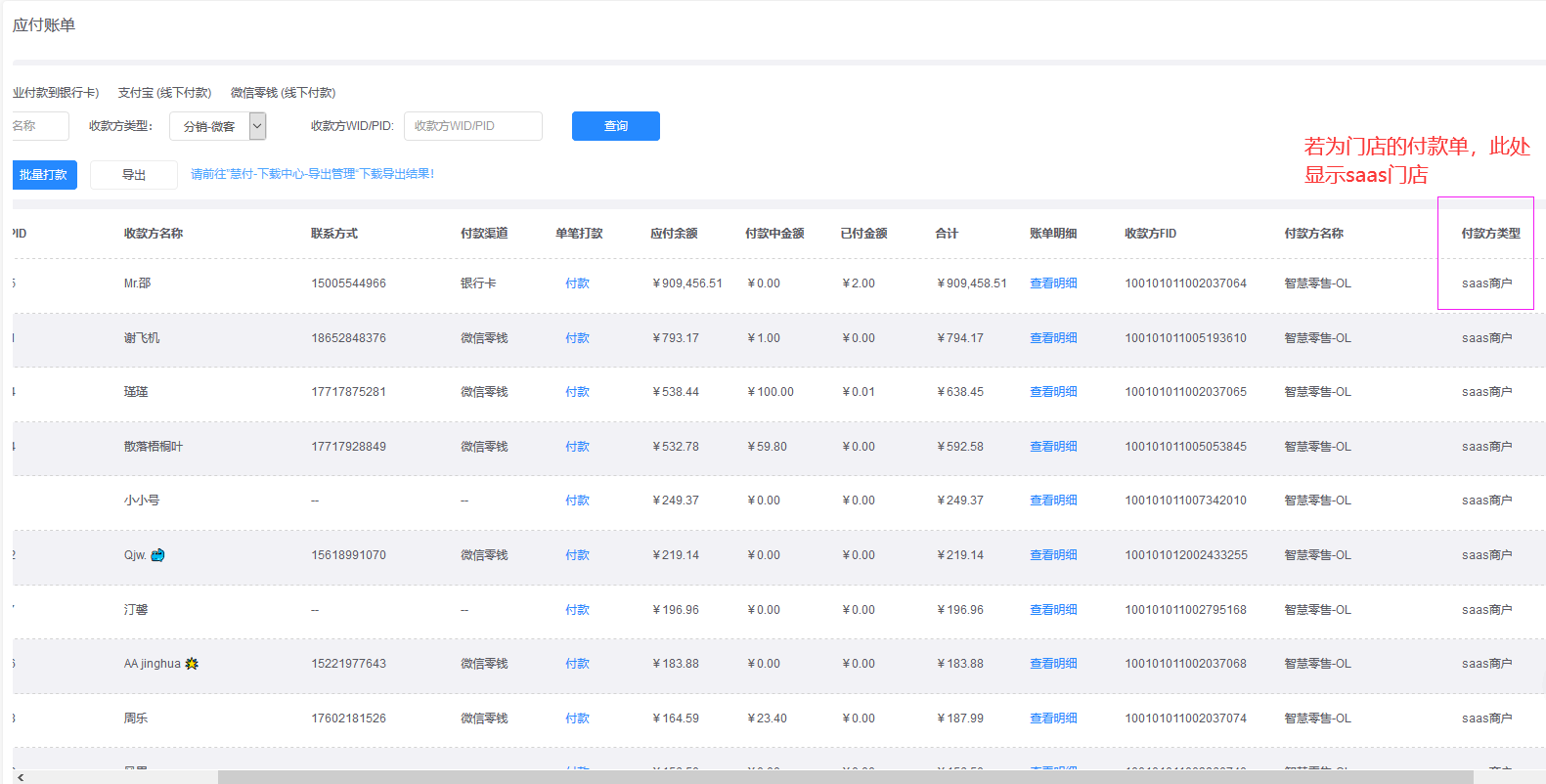
Task: Click the horizontal scrollbar thumb
Action: 845,777
